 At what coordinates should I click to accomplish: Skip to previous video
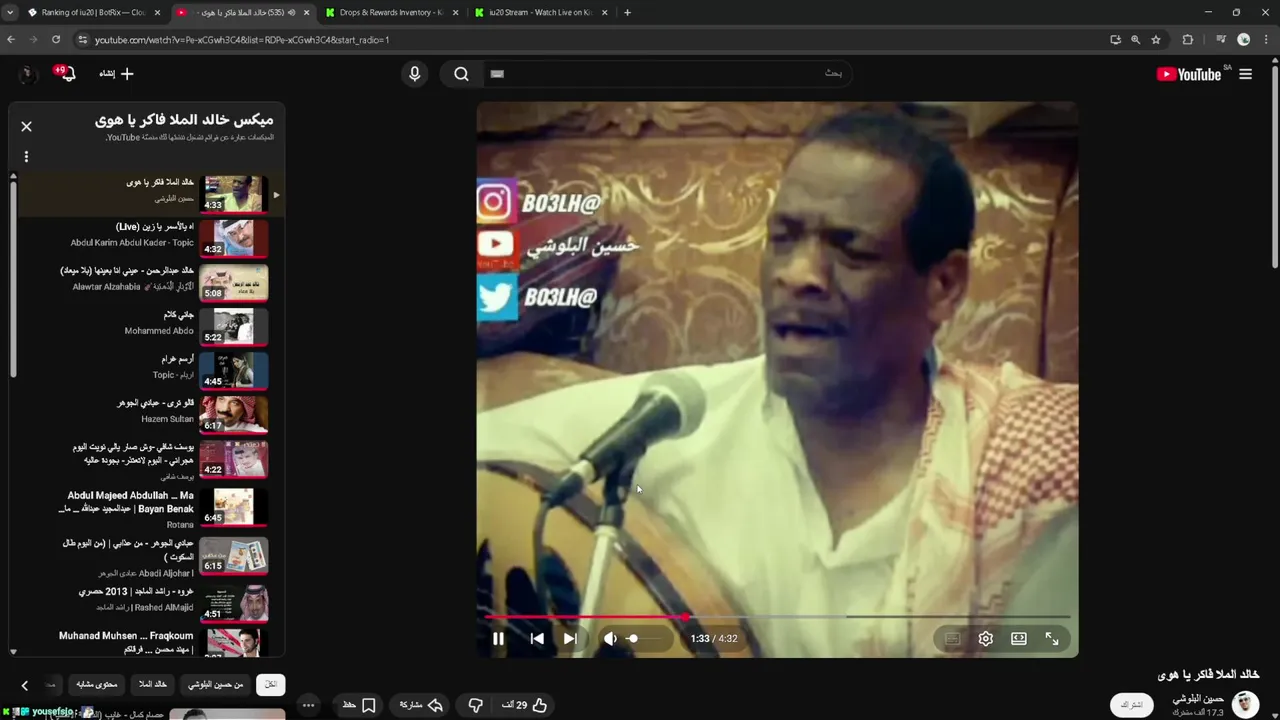(537, 638)
